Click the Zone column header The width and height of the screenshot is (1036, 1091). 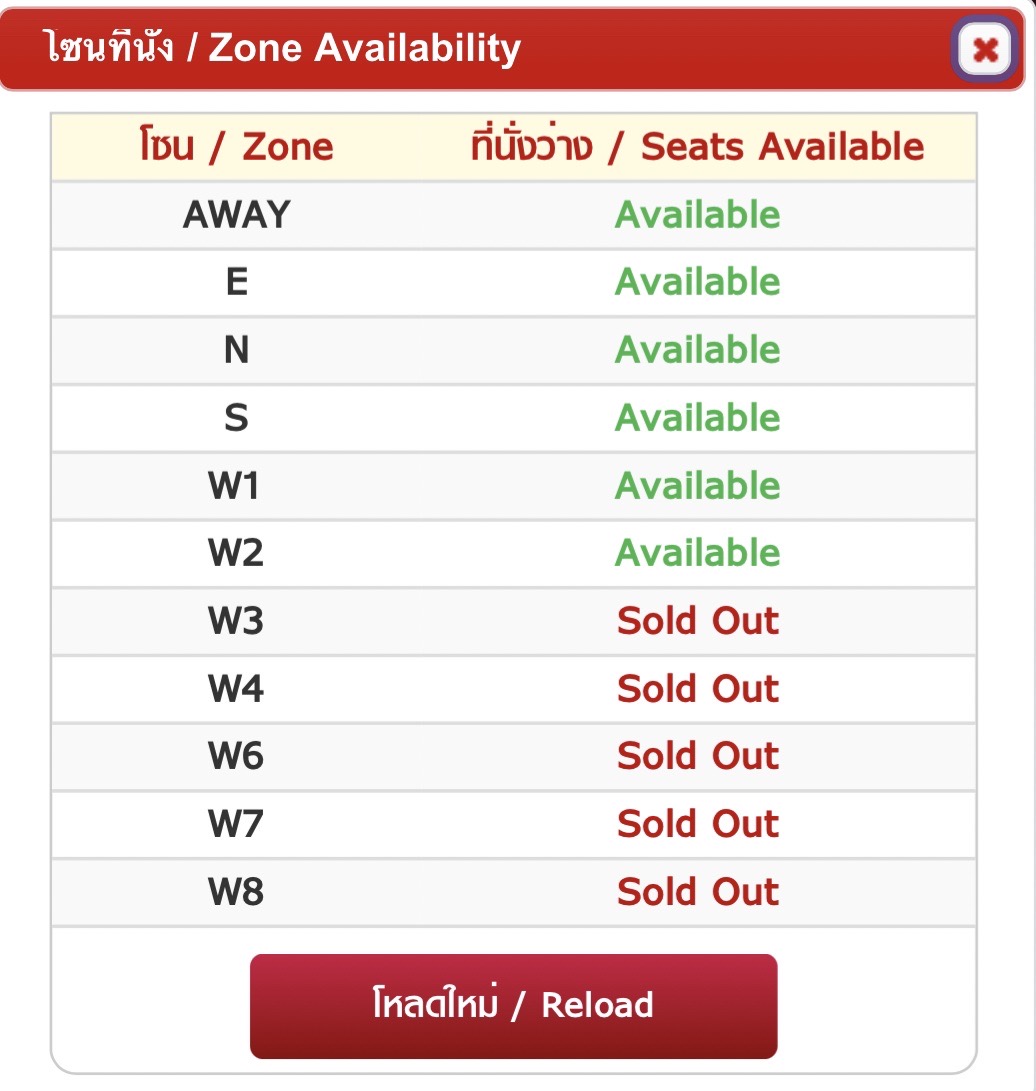click(236, 147)
